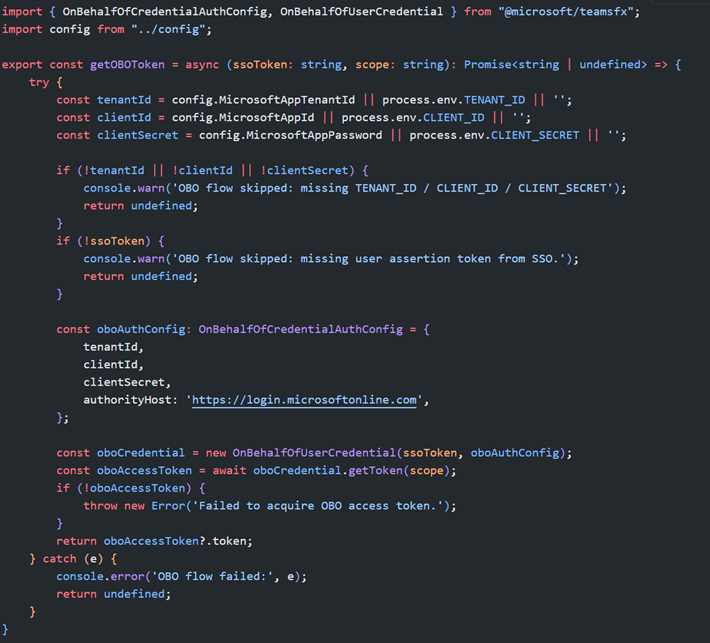Click the authorityHost property name
The image size is (710, 643).
(x=130, y=400)
